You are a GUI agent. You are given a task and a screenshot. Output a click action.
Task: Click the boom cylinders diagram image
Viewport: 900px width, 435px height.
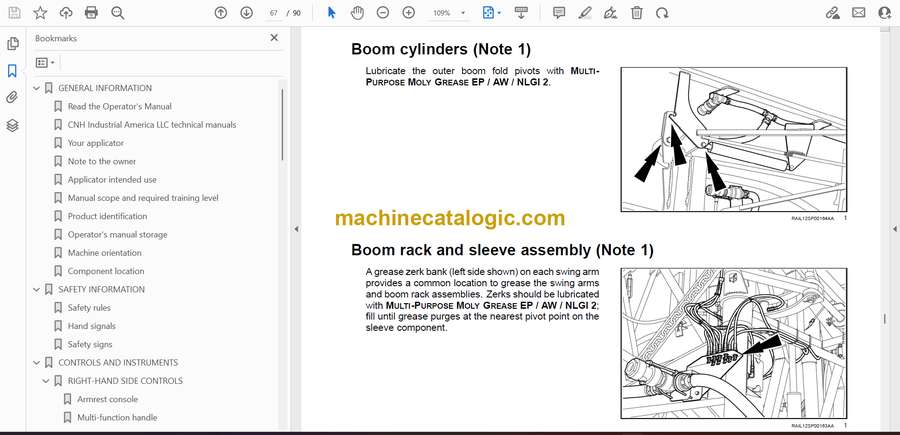coord(734,139)
